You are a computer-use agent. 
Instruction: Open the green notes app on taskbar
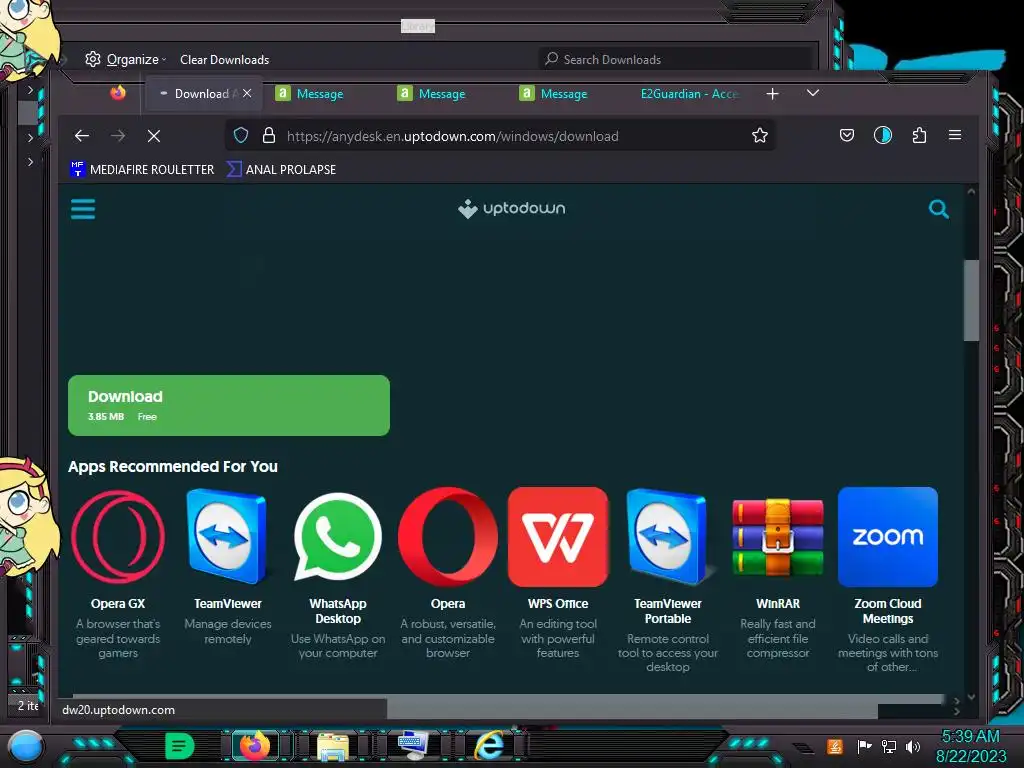pos(180,745)
